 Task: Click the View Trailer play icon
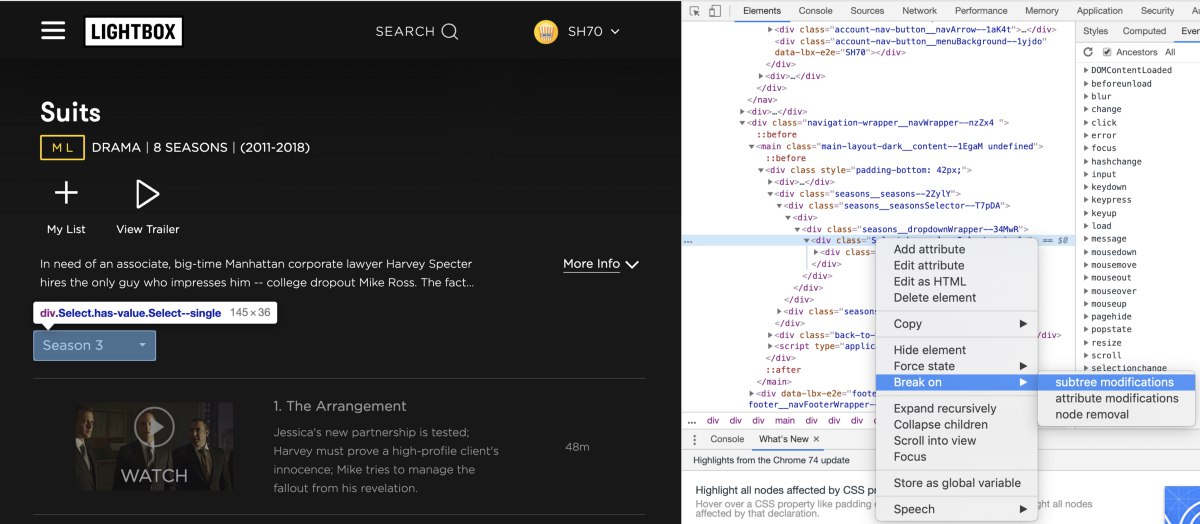pyautogui.click(x=148, y=194)
